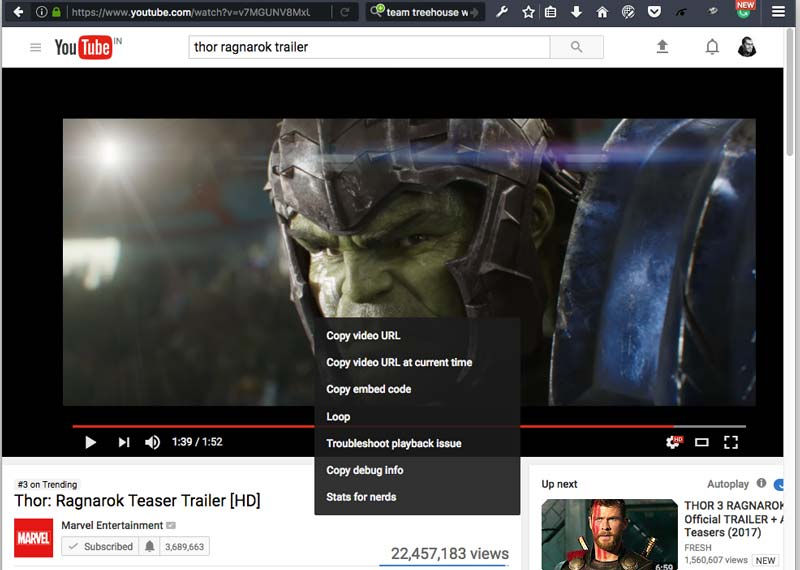Click the 1,560,607 views text
Image resolution: width=800 pixels, height=570 pixels.
click(716, 560)
